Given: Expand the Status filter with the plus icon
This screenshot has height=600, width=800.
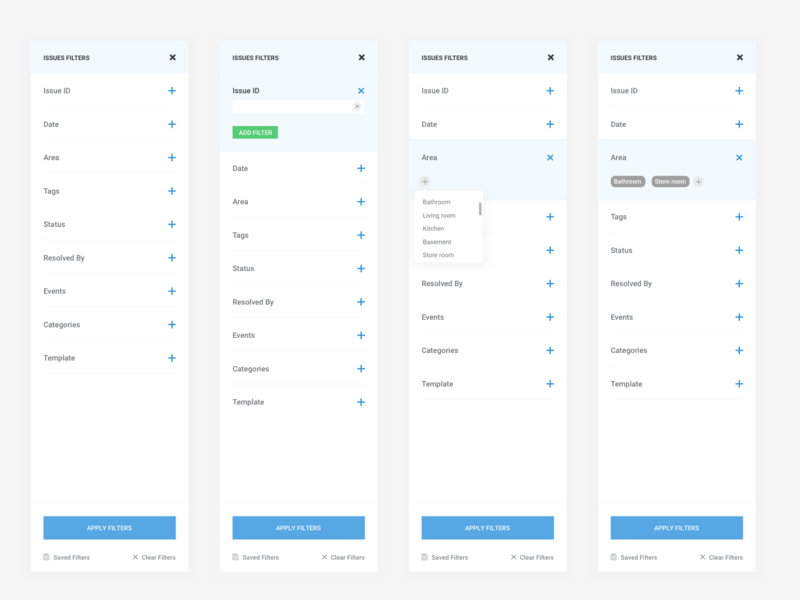Looking at the screenshot, I should coord(172,224).
